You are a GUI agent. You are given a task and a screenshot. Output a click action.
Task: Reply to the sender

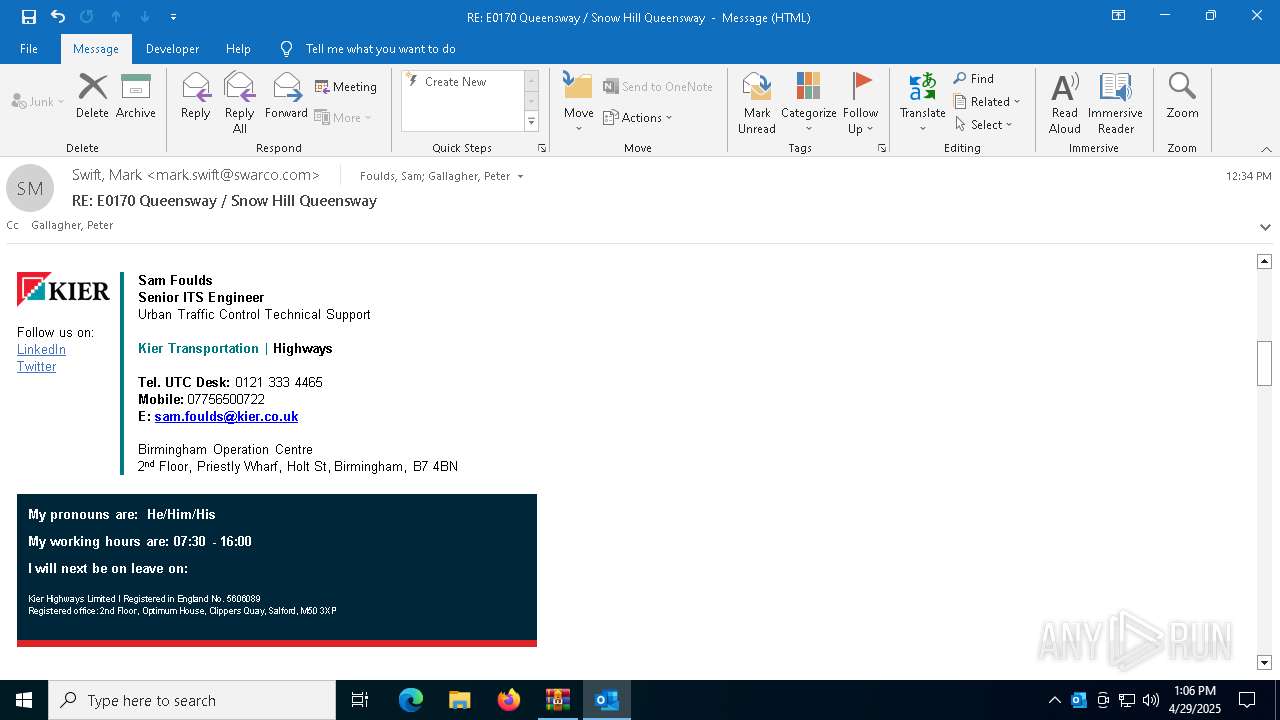[x=195, y=96]
